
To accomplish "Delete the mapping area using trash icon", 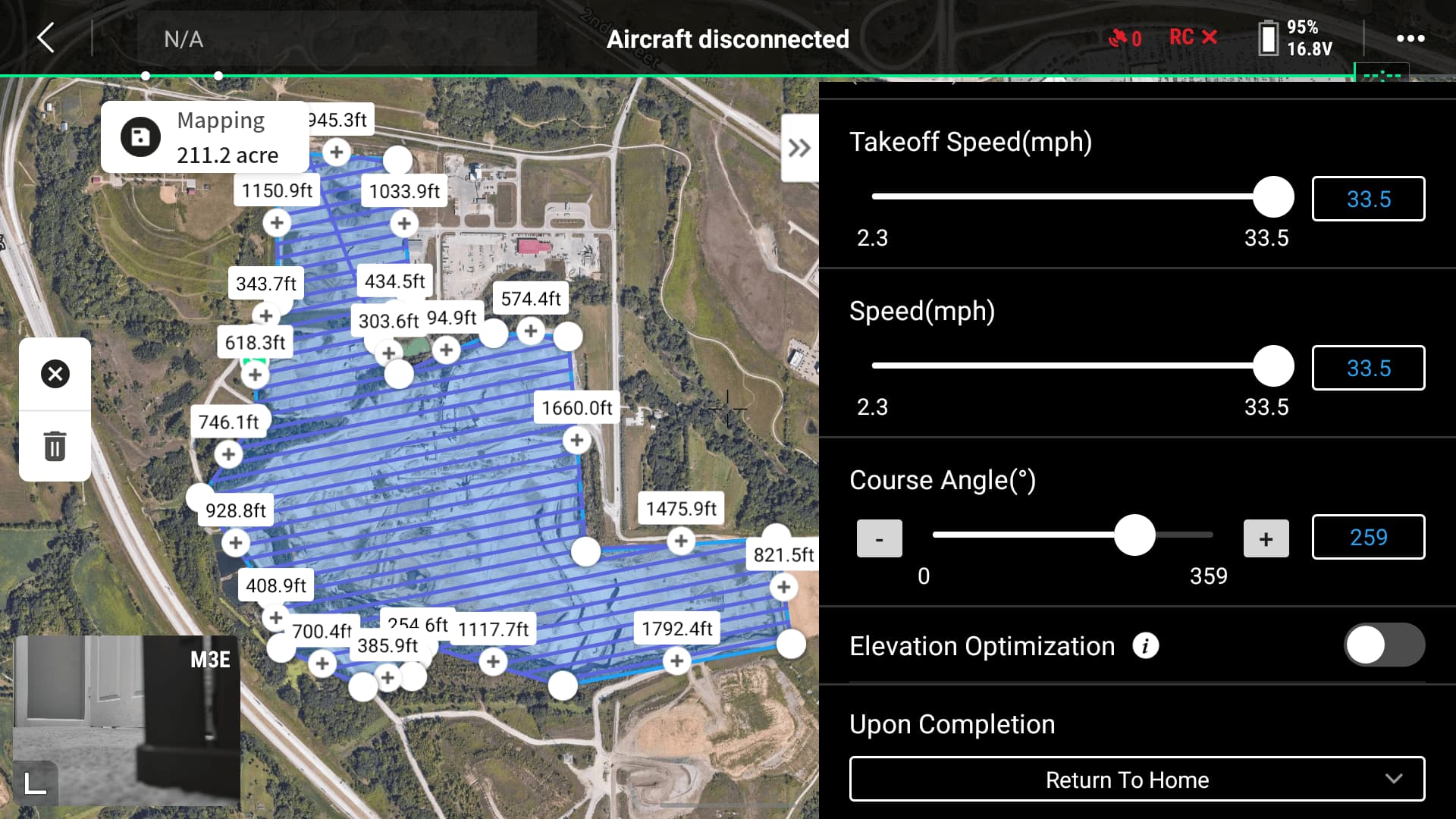I will click(x=54, y=447).
